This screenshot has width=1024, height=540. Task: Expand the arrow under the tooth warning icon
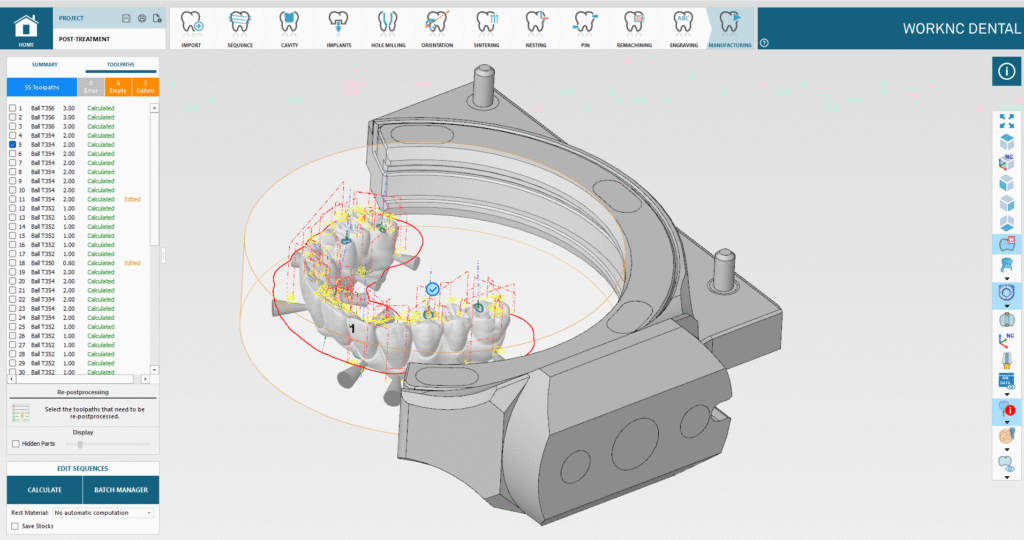point(1006,422)
